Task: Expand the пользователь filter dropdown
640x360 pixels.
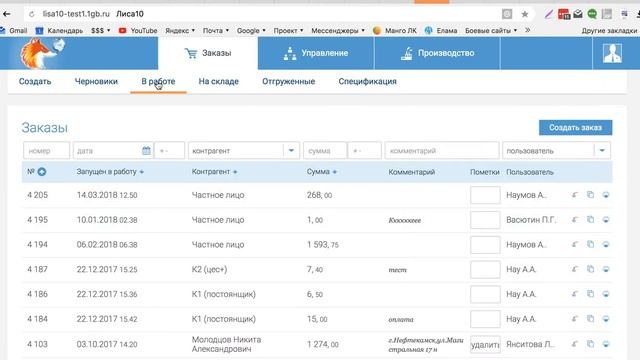Action: click(x=602, y=151)
